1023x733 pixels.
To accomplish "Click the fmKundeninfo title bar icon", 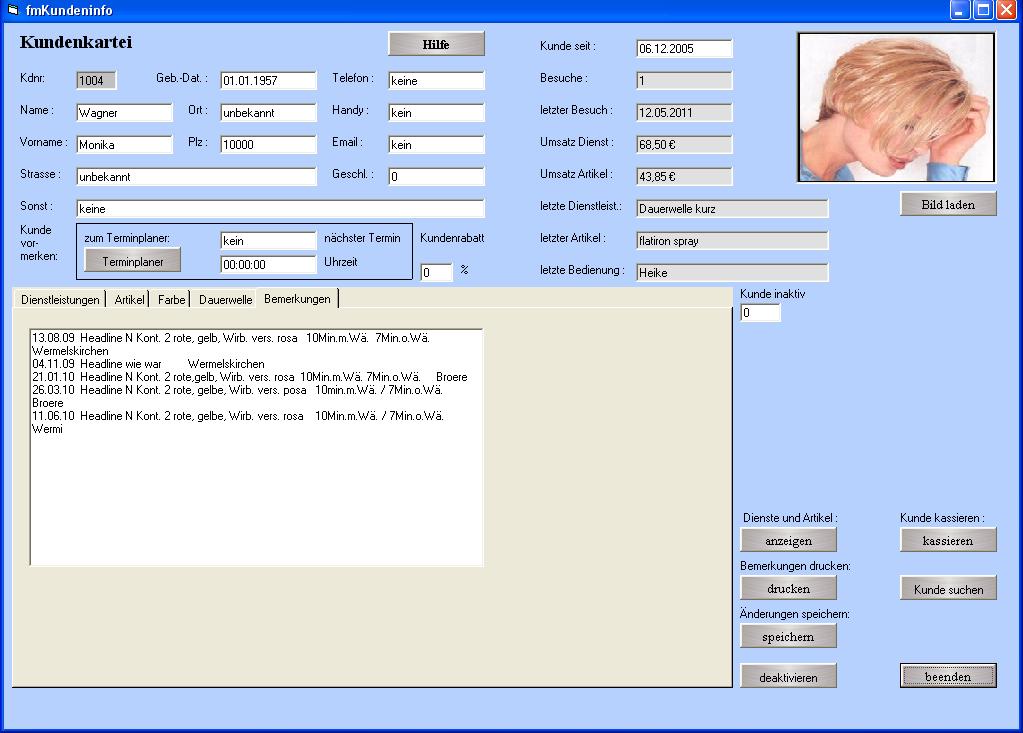I will click(13, 10).
